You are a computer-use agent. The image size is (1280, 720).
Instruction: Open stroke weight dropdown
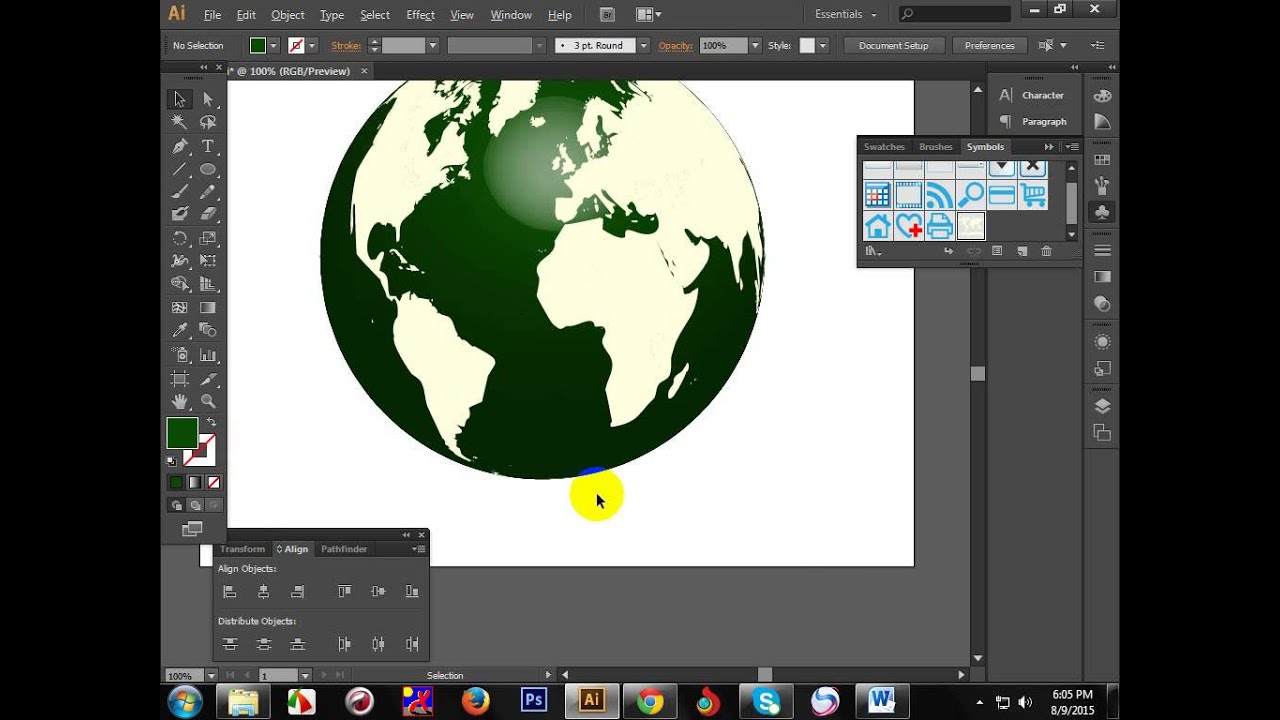(x=433, y=46)
